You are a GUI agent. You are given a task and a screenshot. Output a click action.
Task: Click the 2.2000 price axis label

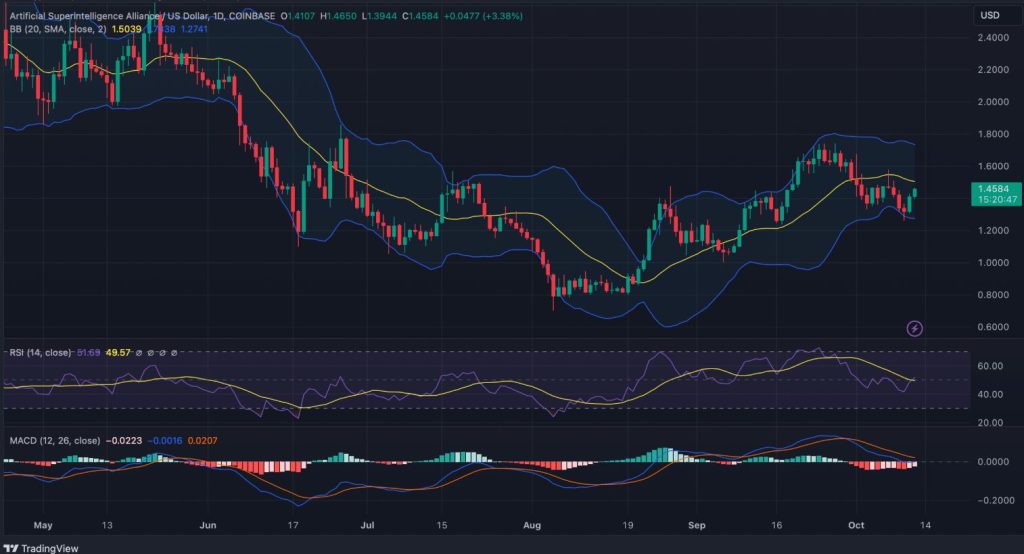tap(993, 70)
